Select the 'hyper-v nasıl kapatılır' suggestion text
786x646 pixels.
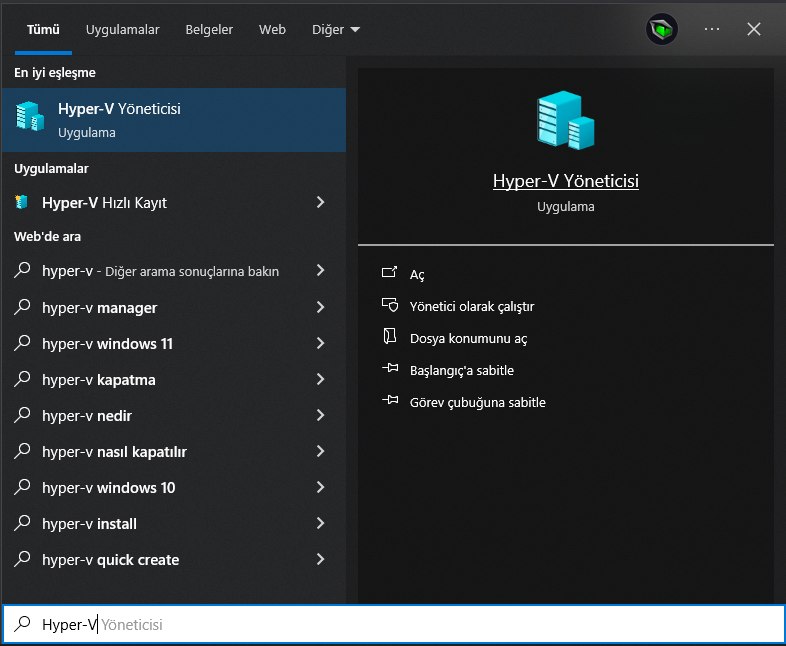(x=114, y=452)
